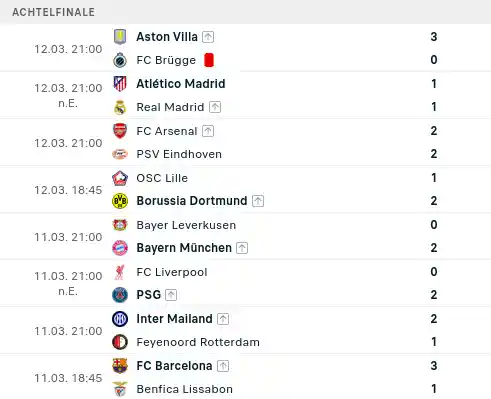Click the Borussia Dortmund BVB logo
This screenshot has width=491, height=399.
click(120, 201)
